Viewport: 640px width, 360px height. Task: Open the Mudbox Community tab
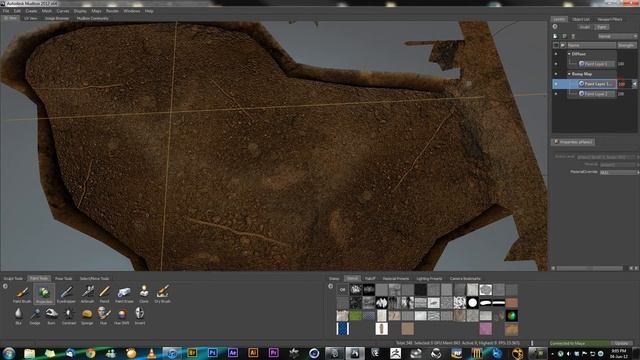93,18
